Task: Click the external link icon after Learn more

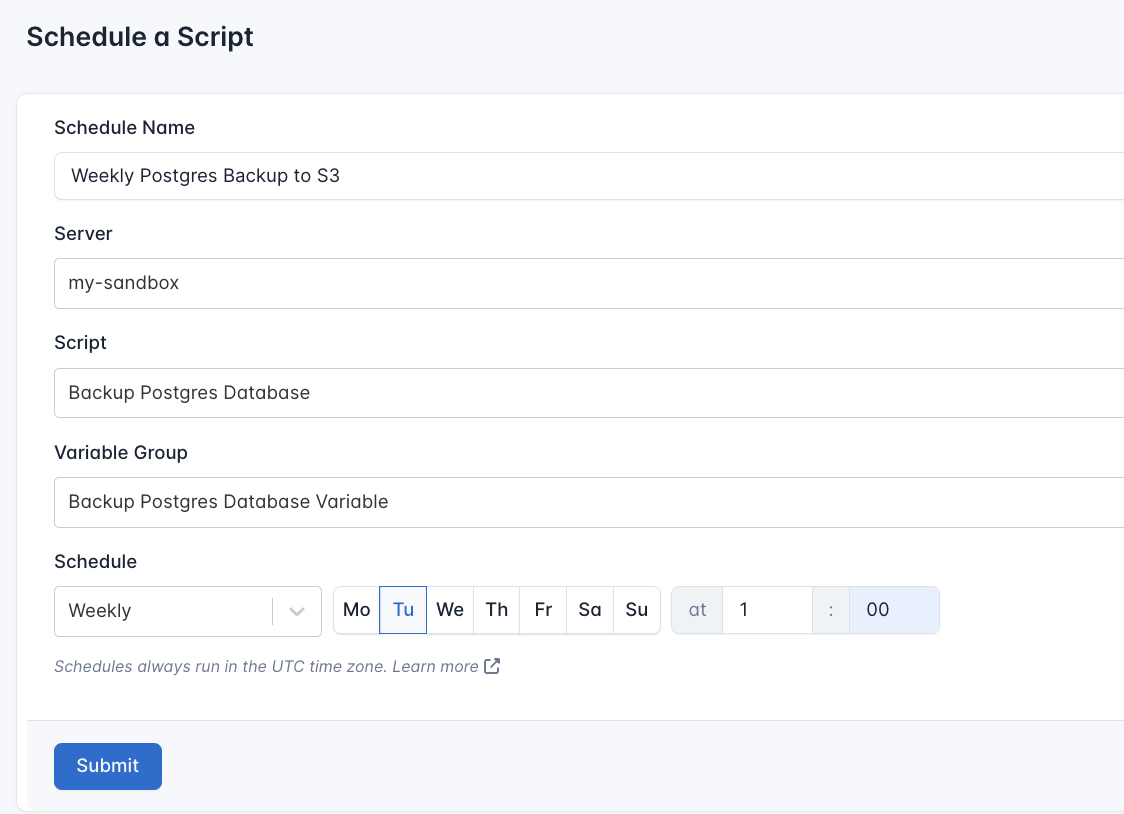Action: pyautogui.click(x=491, y=666)
